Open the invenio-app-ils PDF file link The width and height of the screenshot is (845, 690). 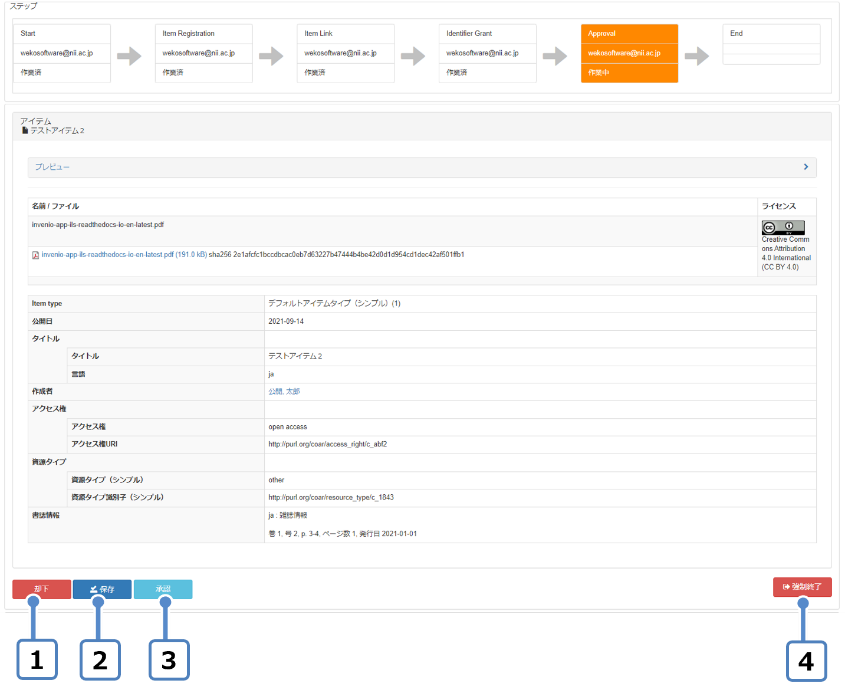[x=119, y=255]
